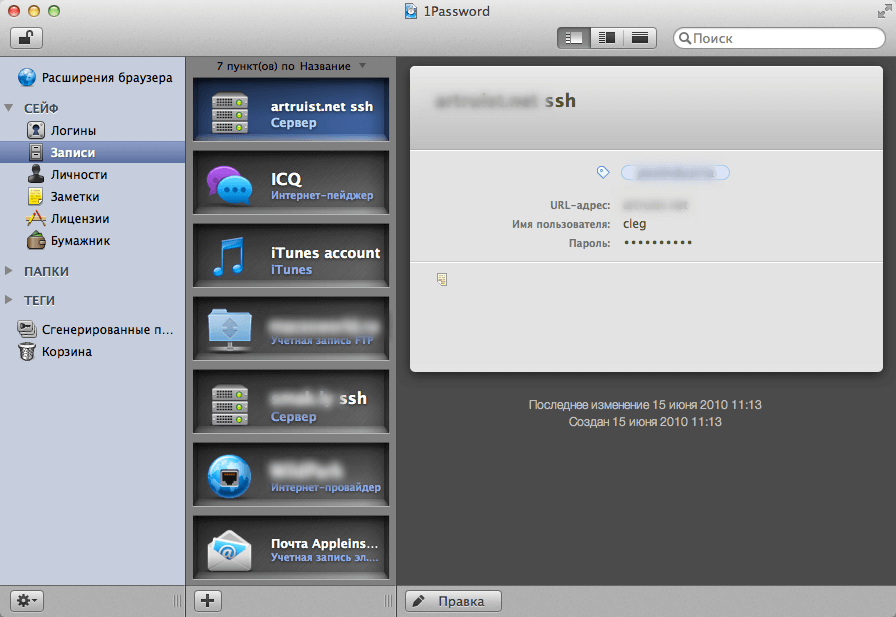
Task: Open Расширения браузера globe item
Action: 95,77
